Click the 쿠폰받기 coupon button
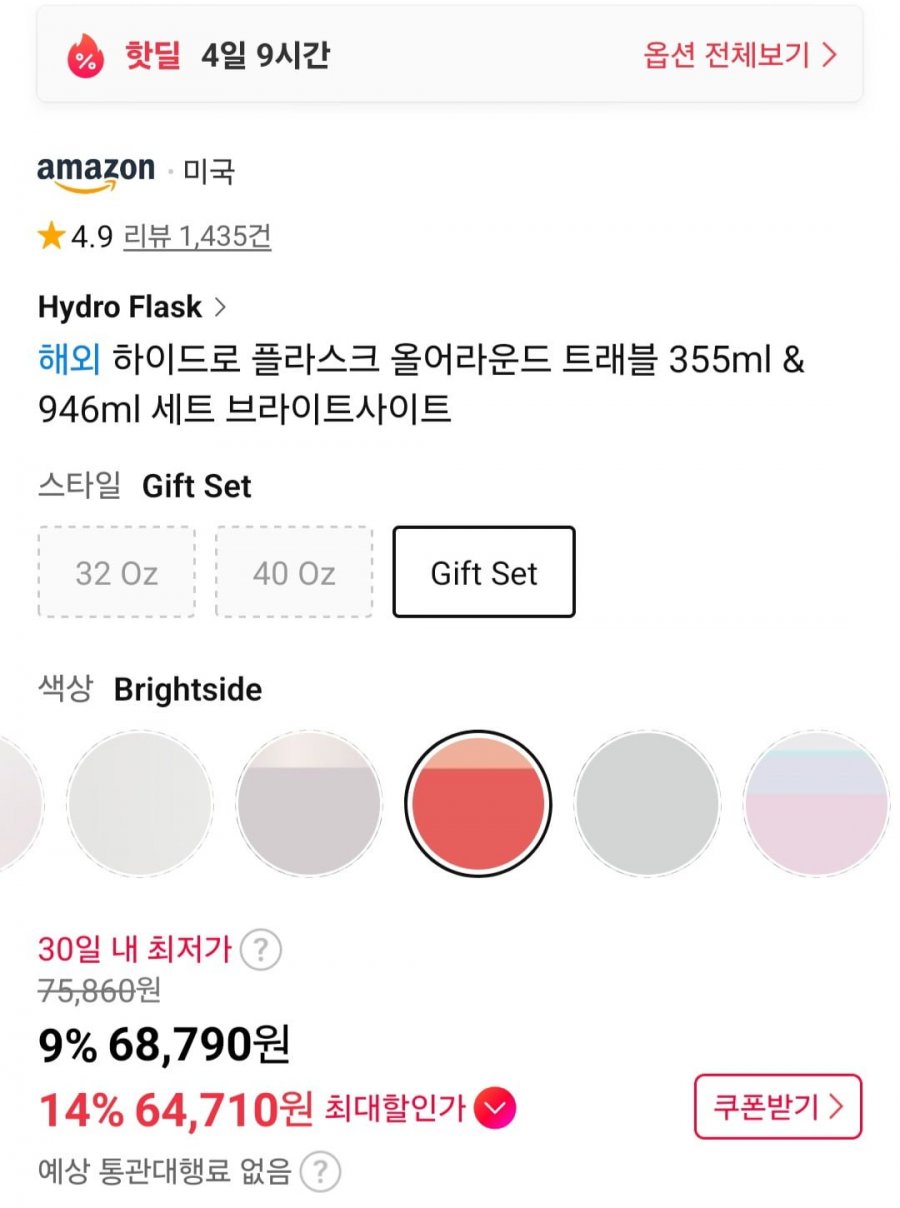 [777, 1107]
